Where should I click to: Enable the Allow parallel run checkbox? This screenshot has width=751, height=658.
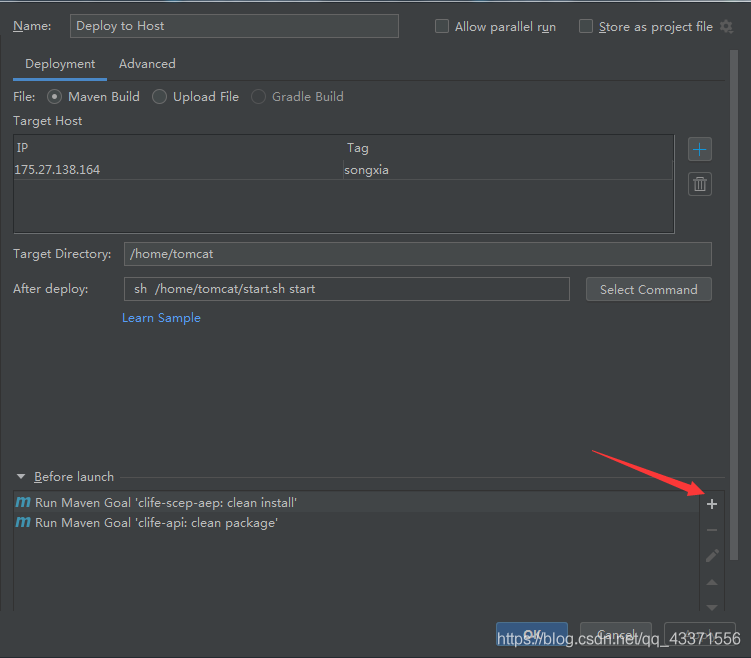pyautogui.click(x=442, y=27)
